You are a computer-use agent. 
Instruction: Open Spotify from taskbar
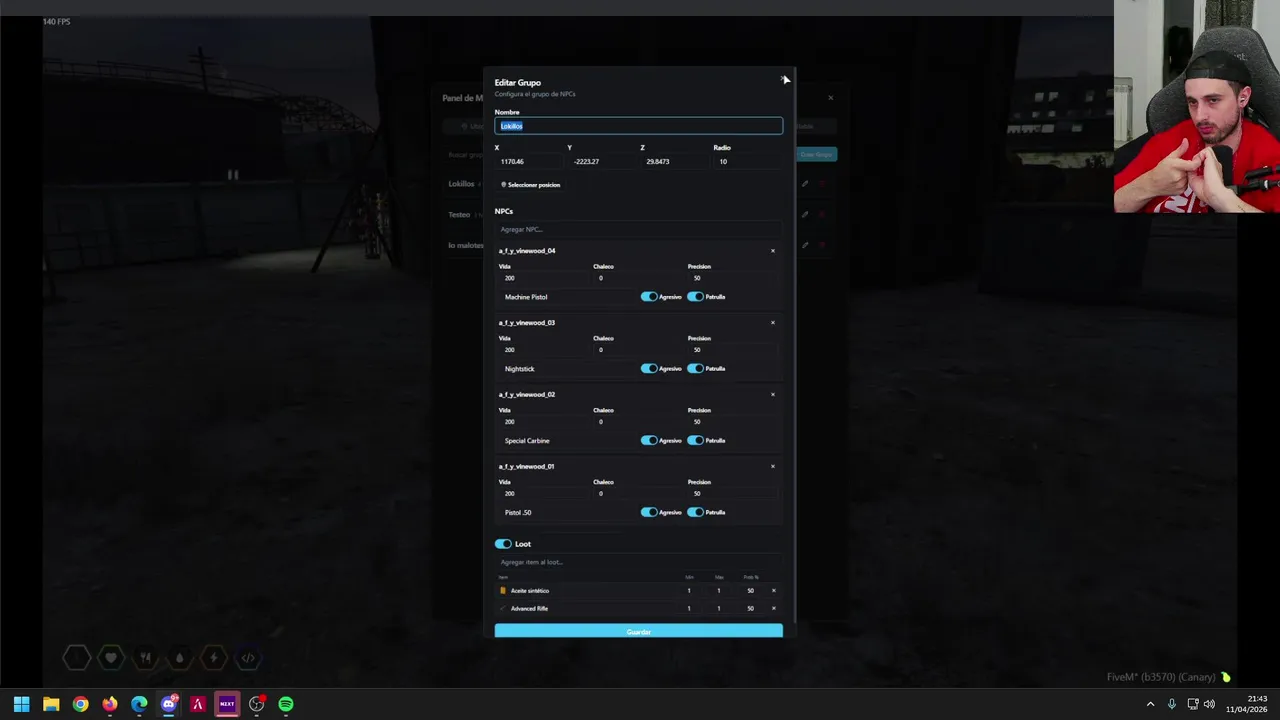[286, 704]
